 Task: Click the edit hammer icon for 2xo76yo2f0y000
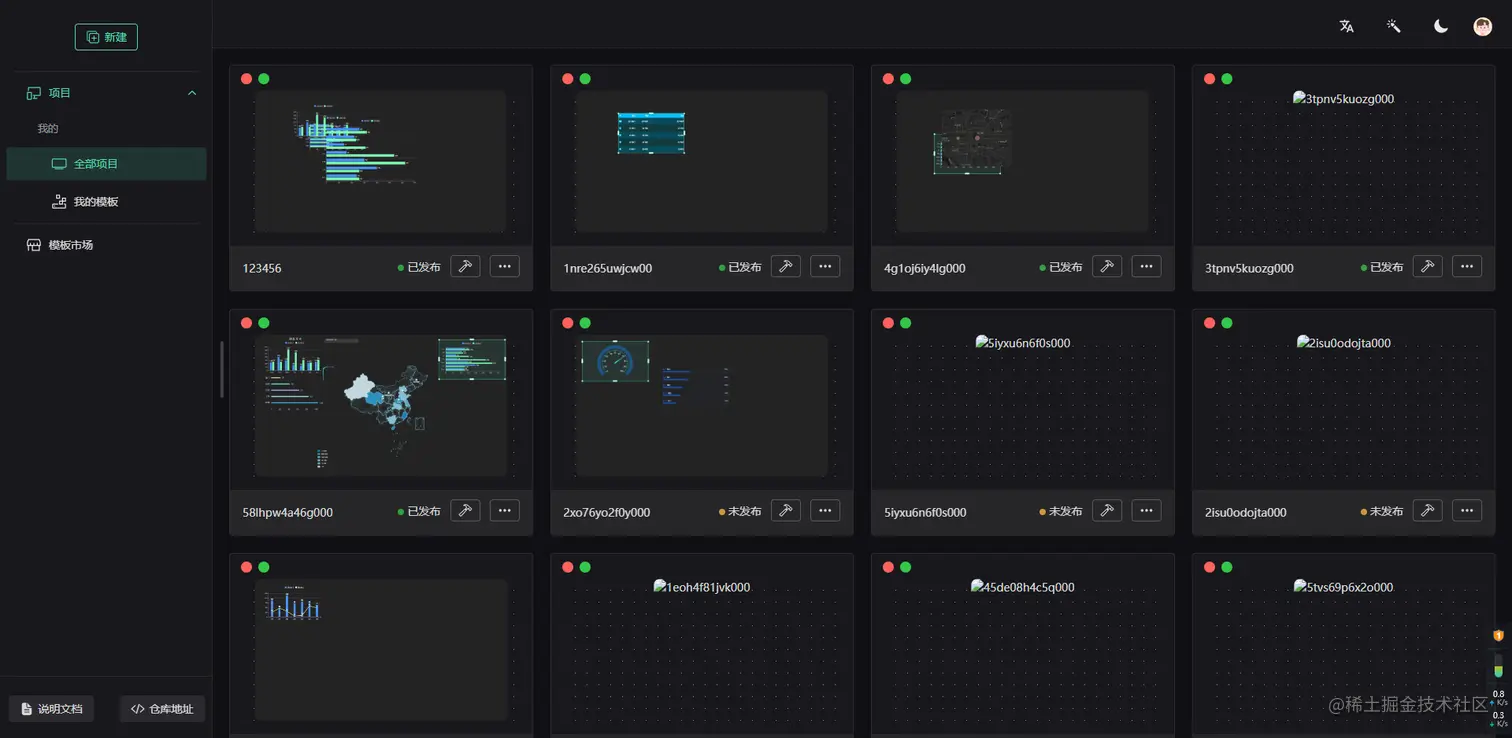pyautogui.click(x=786, y=510)
